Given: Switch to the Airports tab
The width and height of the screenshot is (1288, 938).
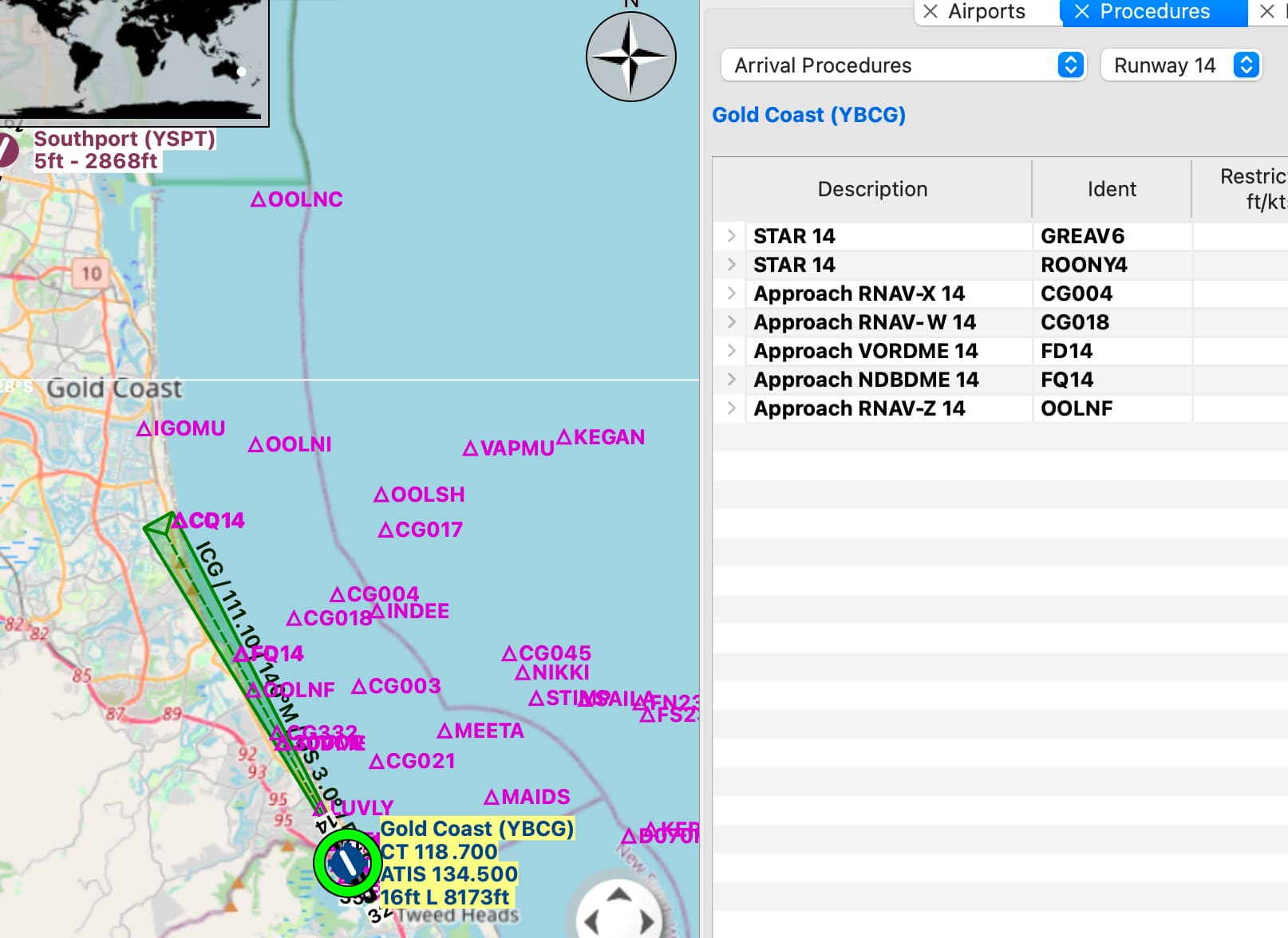Looking at the screenshot, I should [x=986, y=11].
